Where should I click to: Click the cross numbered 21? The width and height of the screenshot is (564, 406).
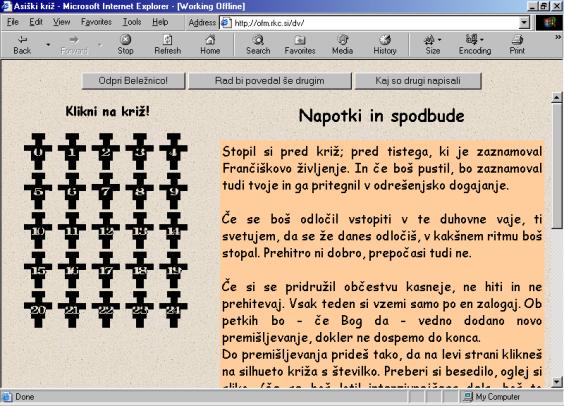[72, 310]
